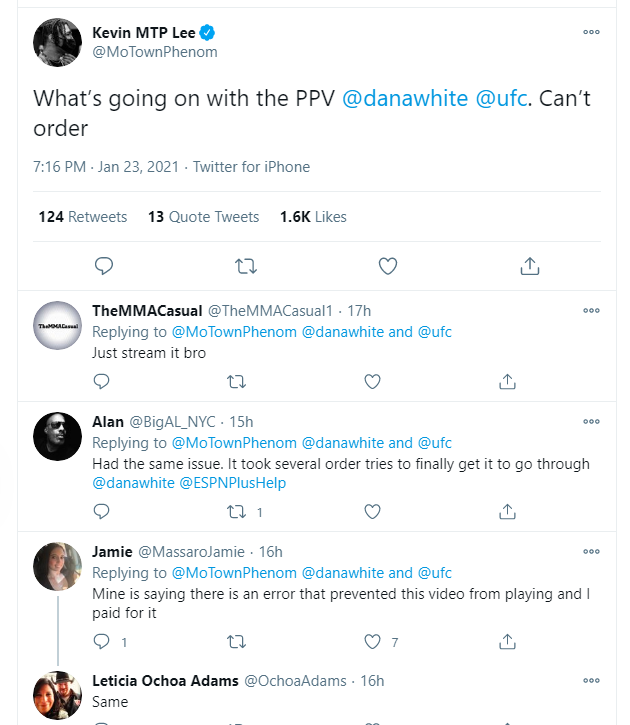This screenshot has height=725, width=630.
Task: Share Kevin MTP Lee's main tweet
Action: coord(530,265)
